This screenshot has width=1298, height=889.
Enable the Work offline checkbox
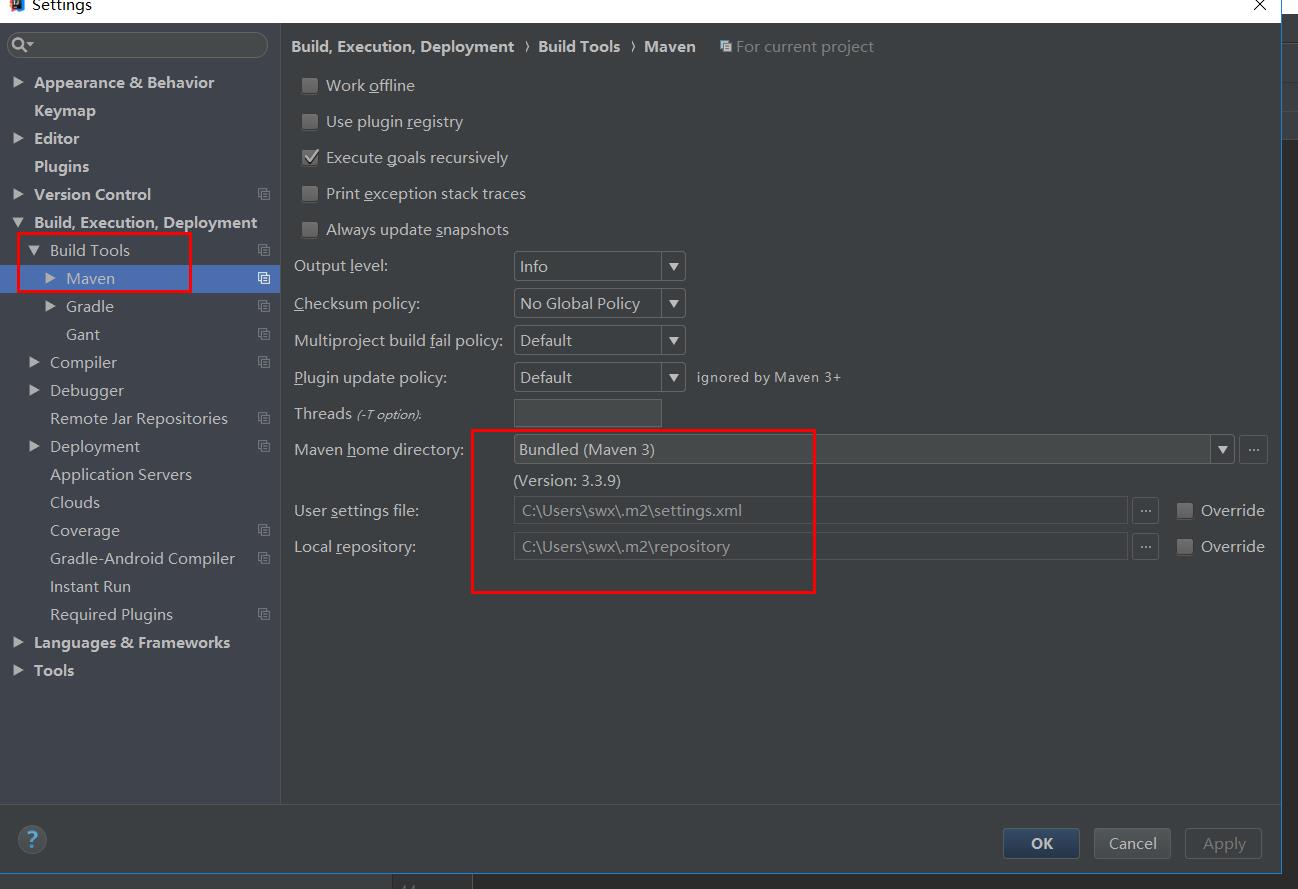(x=310, y=86)
